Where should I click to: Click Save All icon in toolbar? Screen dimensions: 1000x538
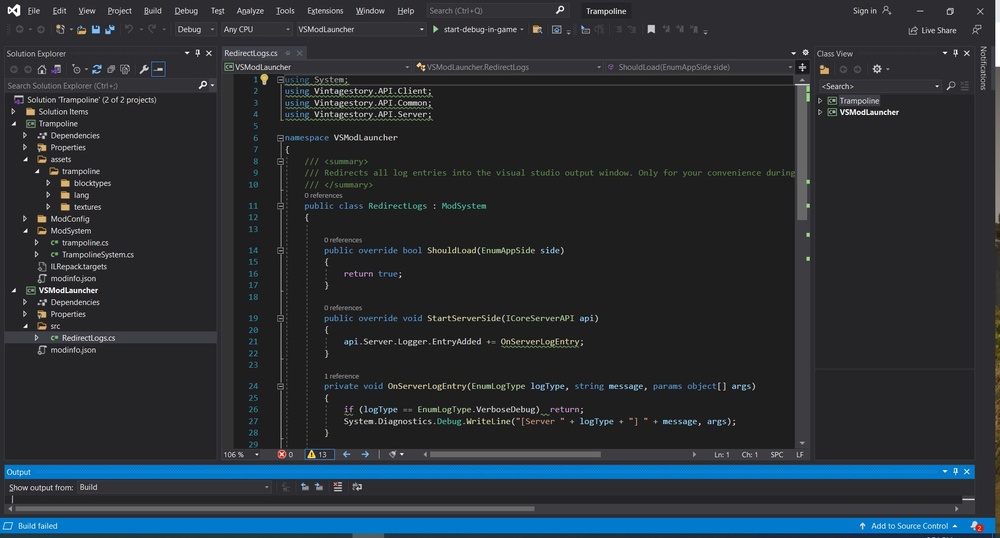[x=108, y=30]
